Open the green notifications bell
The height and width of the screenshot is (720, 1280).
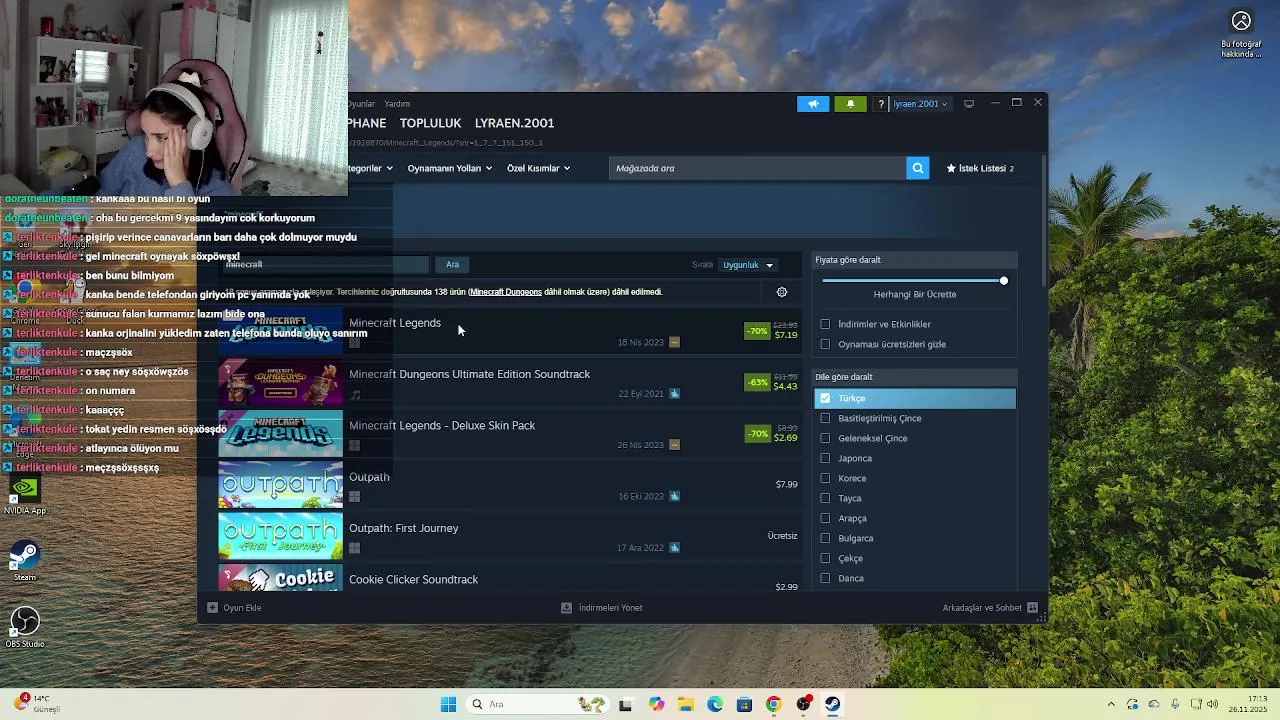[x=850, y=104]
